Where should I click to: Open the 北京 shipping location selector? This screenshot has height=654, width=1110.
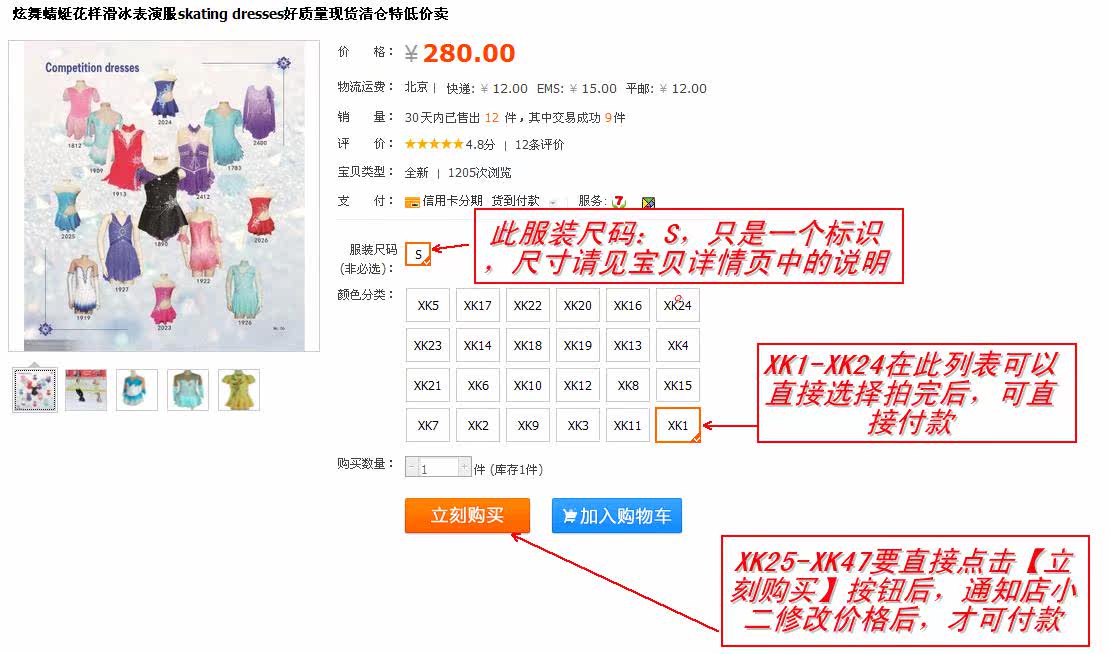[x=416, y=88]
